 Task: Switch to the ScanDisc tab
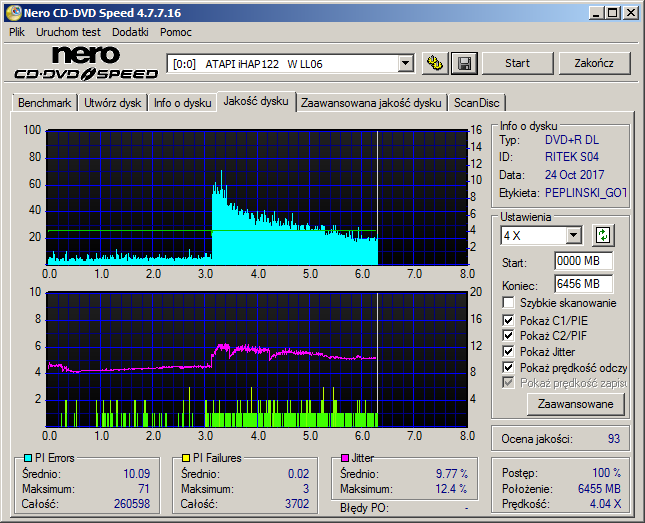tap(477, 103)
